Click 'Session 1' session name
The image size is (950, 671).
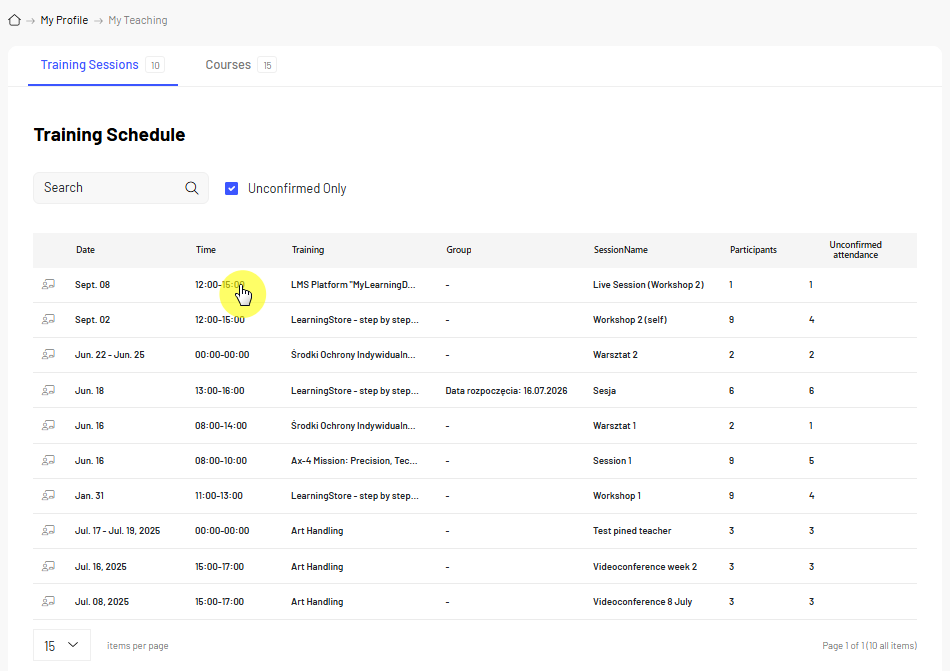pos(612,461)
